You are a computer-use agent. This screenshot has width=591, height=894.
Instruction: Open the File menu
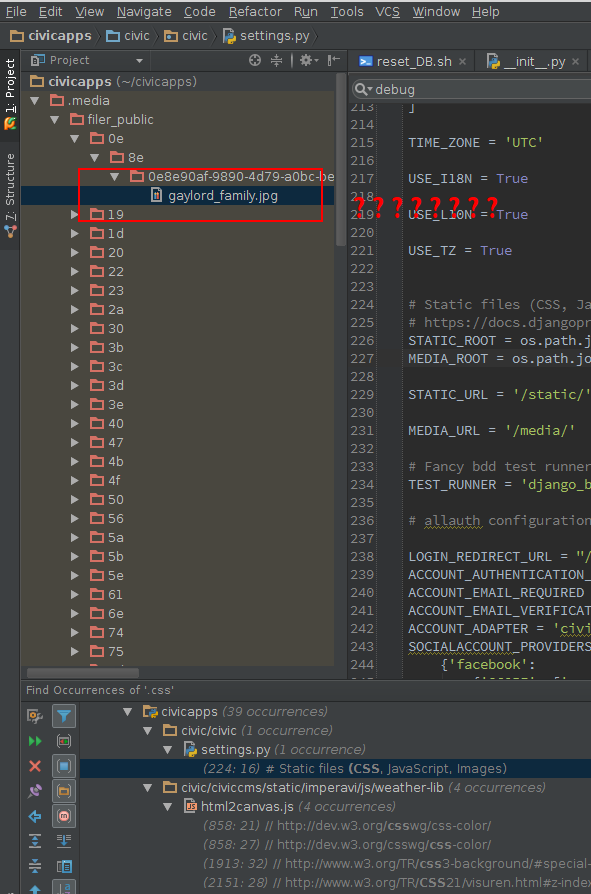coord(16,11)
